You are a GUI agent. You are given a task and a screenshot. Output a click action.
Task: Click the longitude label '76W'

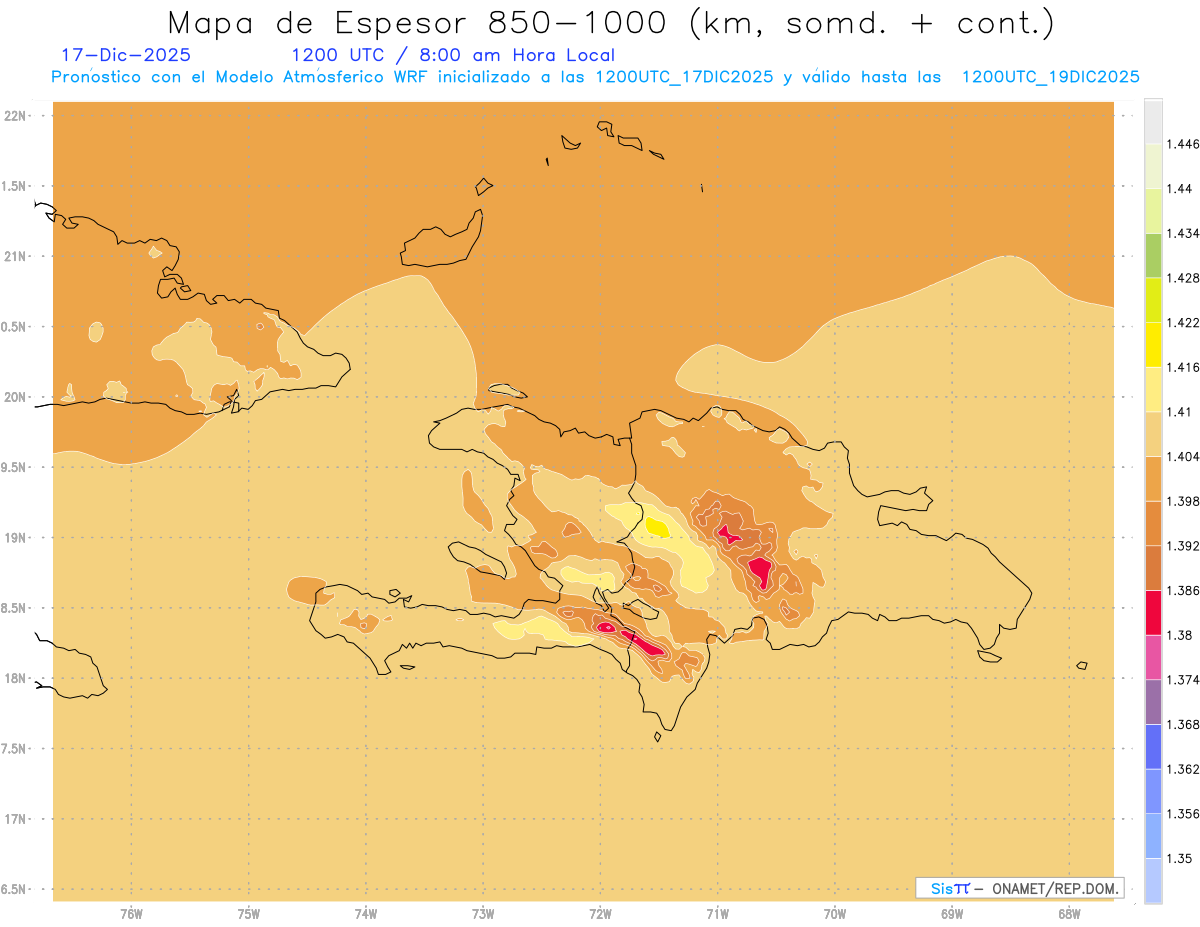coord(131,913)
